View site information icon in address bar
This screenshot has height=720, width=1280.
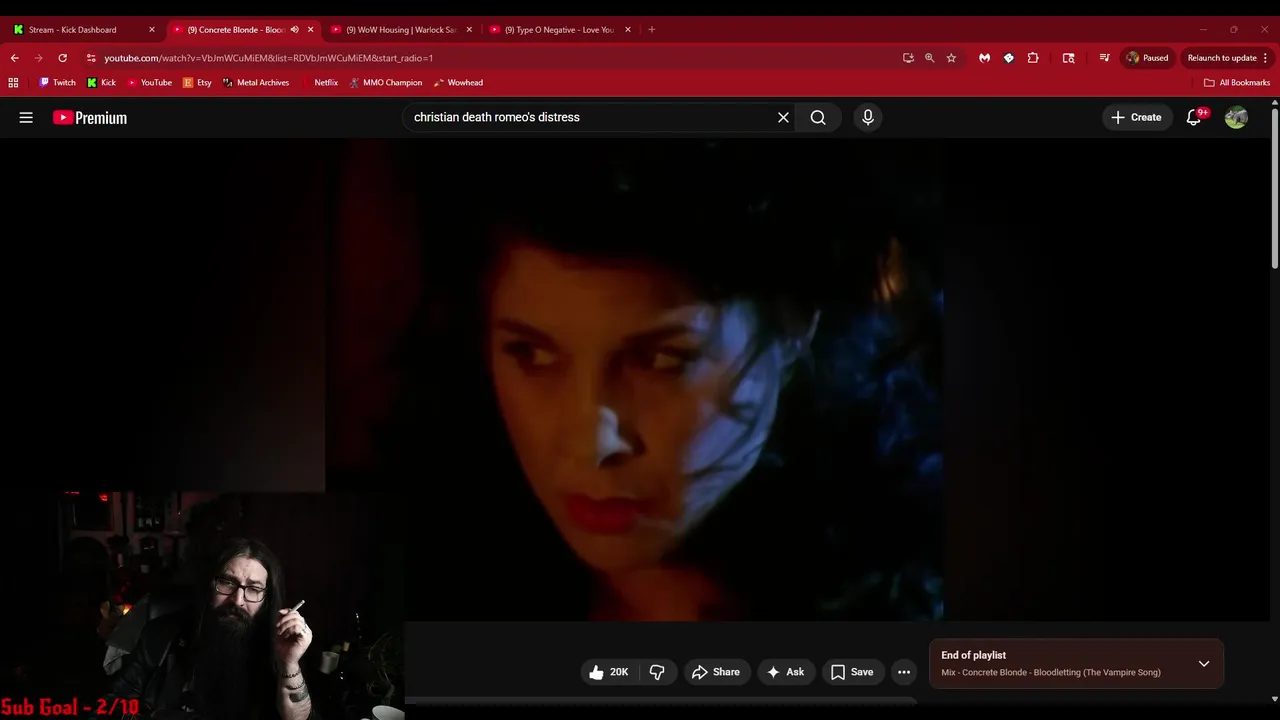click(x=91, y=58)
